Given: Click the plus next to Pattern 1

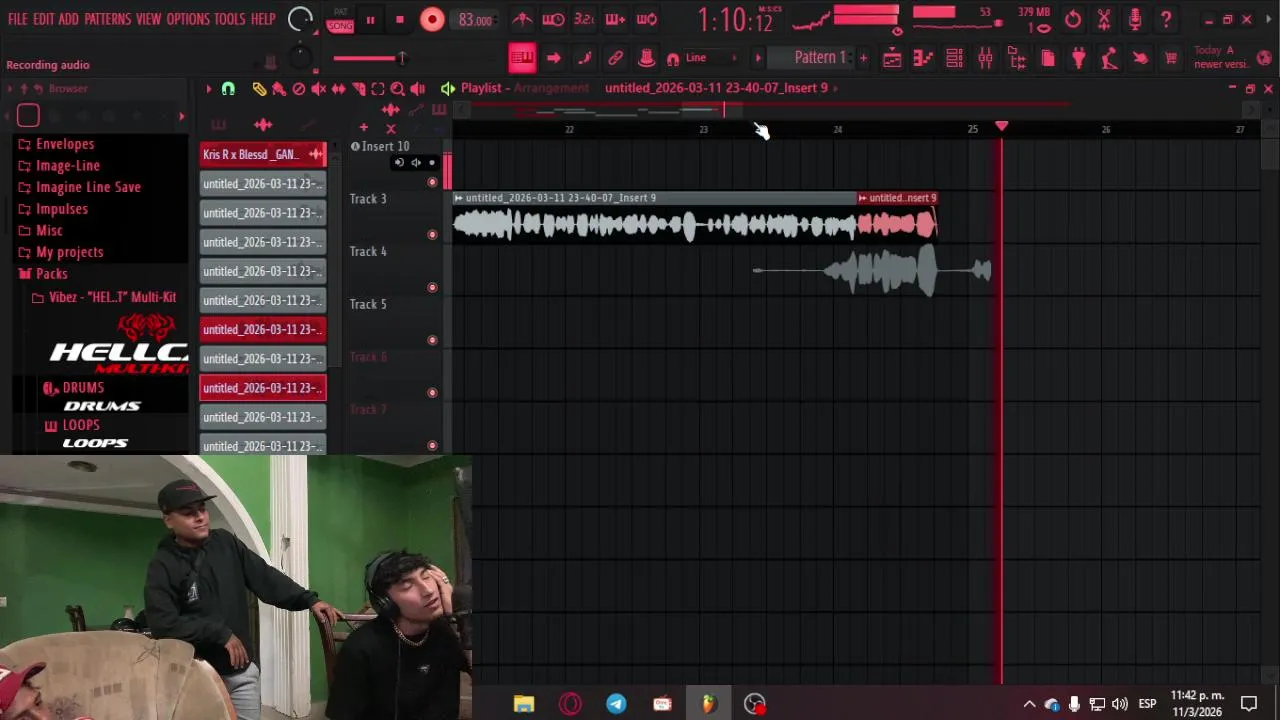Looking at the screenshot, I should (x=863, y=58).
